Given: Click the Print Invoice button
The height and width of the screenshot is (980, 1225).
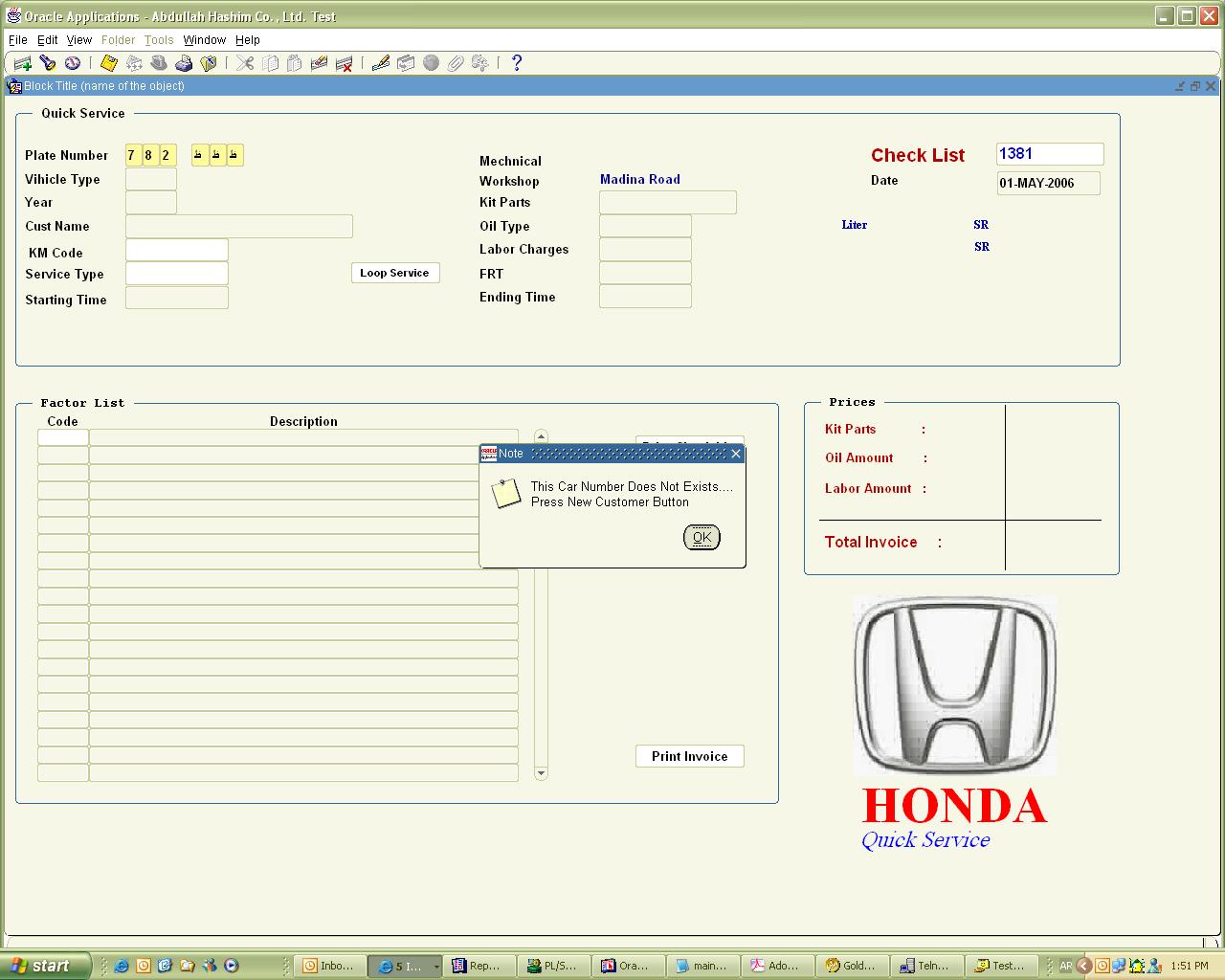Looking at the screenshot, I should (x=689, y=756).
